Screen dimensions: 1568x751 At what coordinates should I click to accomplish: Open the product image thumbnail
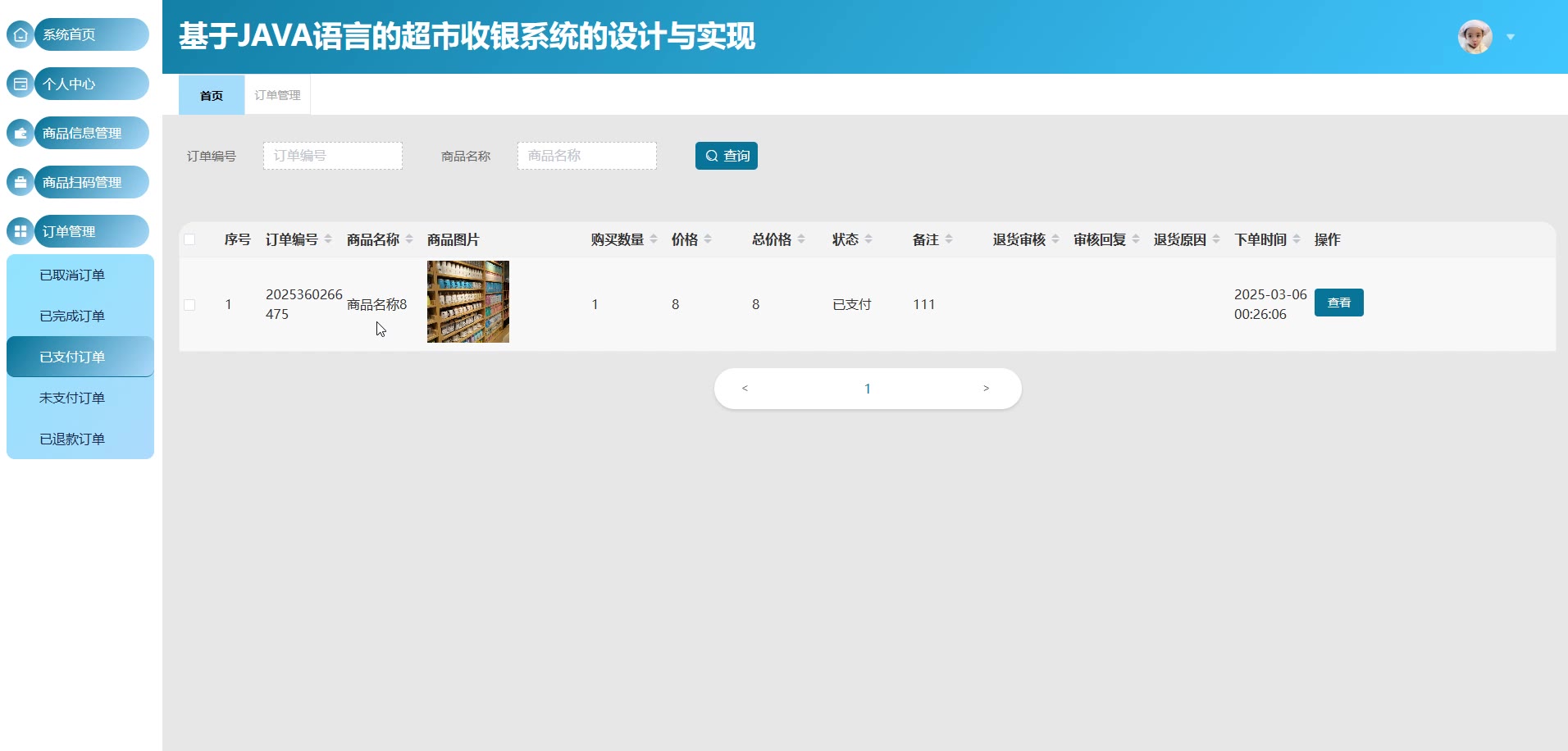pyautogui.click(x=468, y=302)
